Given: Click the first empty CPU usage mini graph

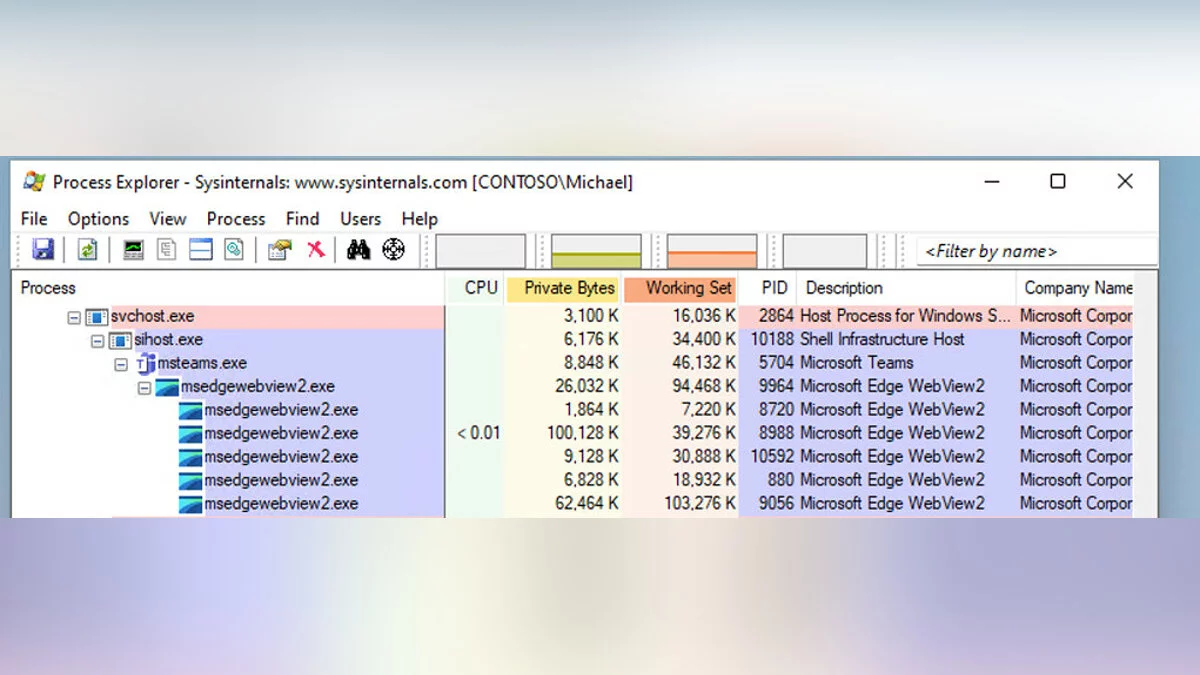Looking at the screenshot, I should 480,251.
